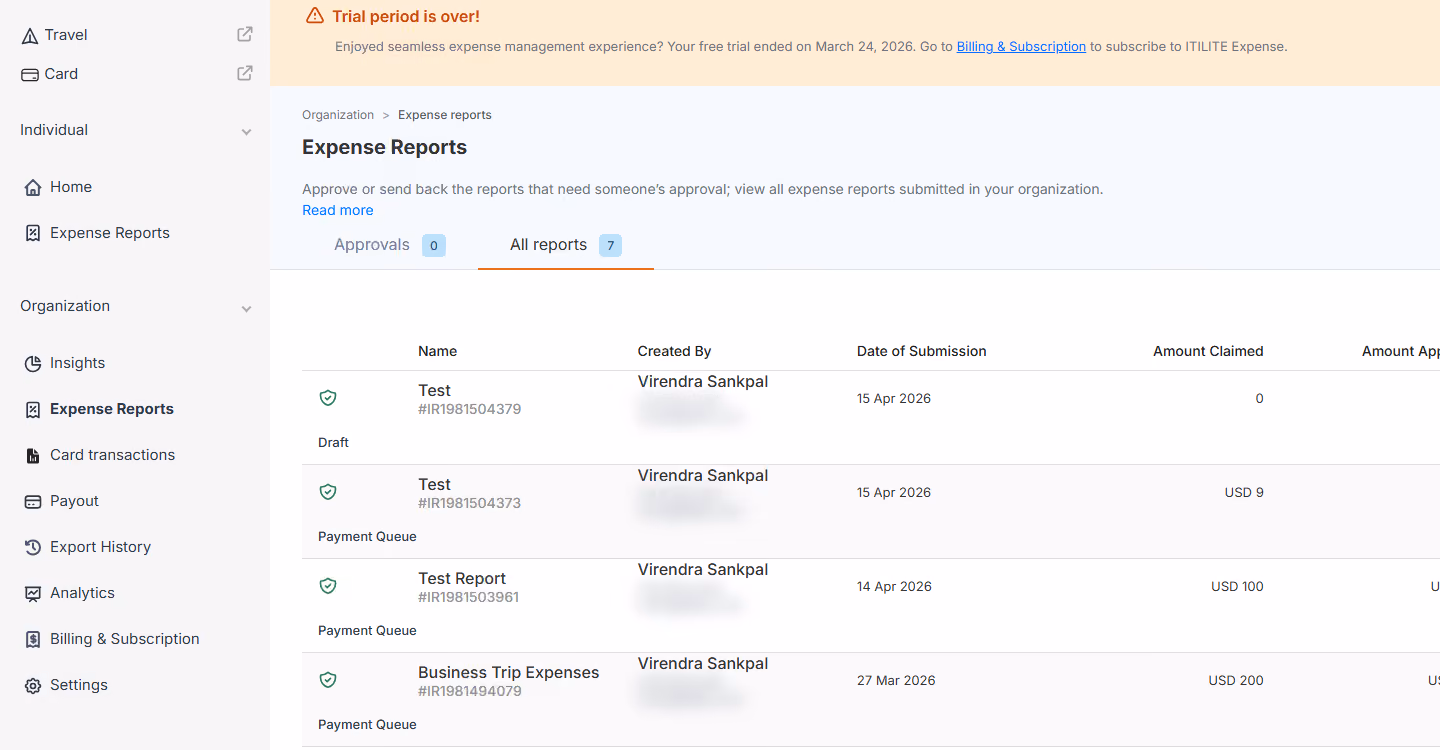Click the Billing & Subscription icon
Image resolution: width=1440 pixels, height=750 pixels.
pyautogui.click(x=33, y=639)
